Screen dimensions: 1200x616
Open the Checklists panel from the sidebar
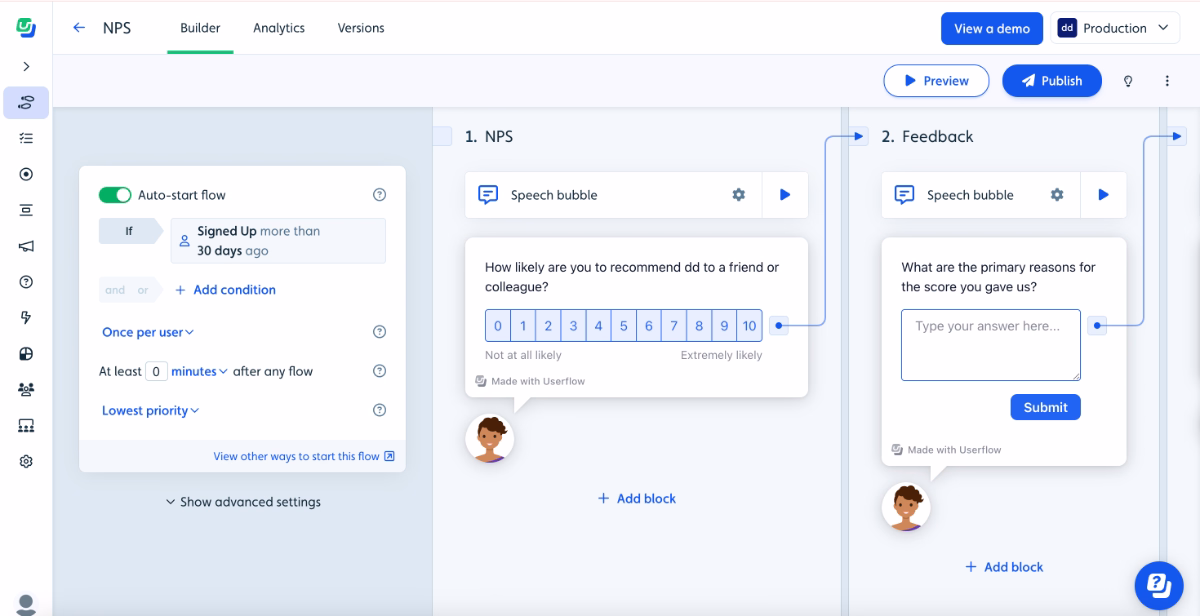25,138
